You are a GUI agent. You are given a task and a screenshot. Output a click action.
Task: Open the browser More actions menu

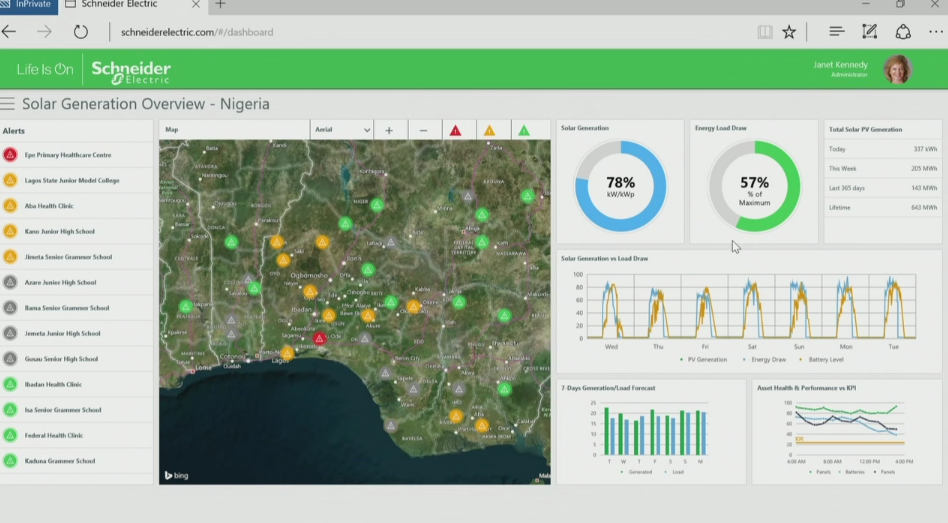[934, 32]
